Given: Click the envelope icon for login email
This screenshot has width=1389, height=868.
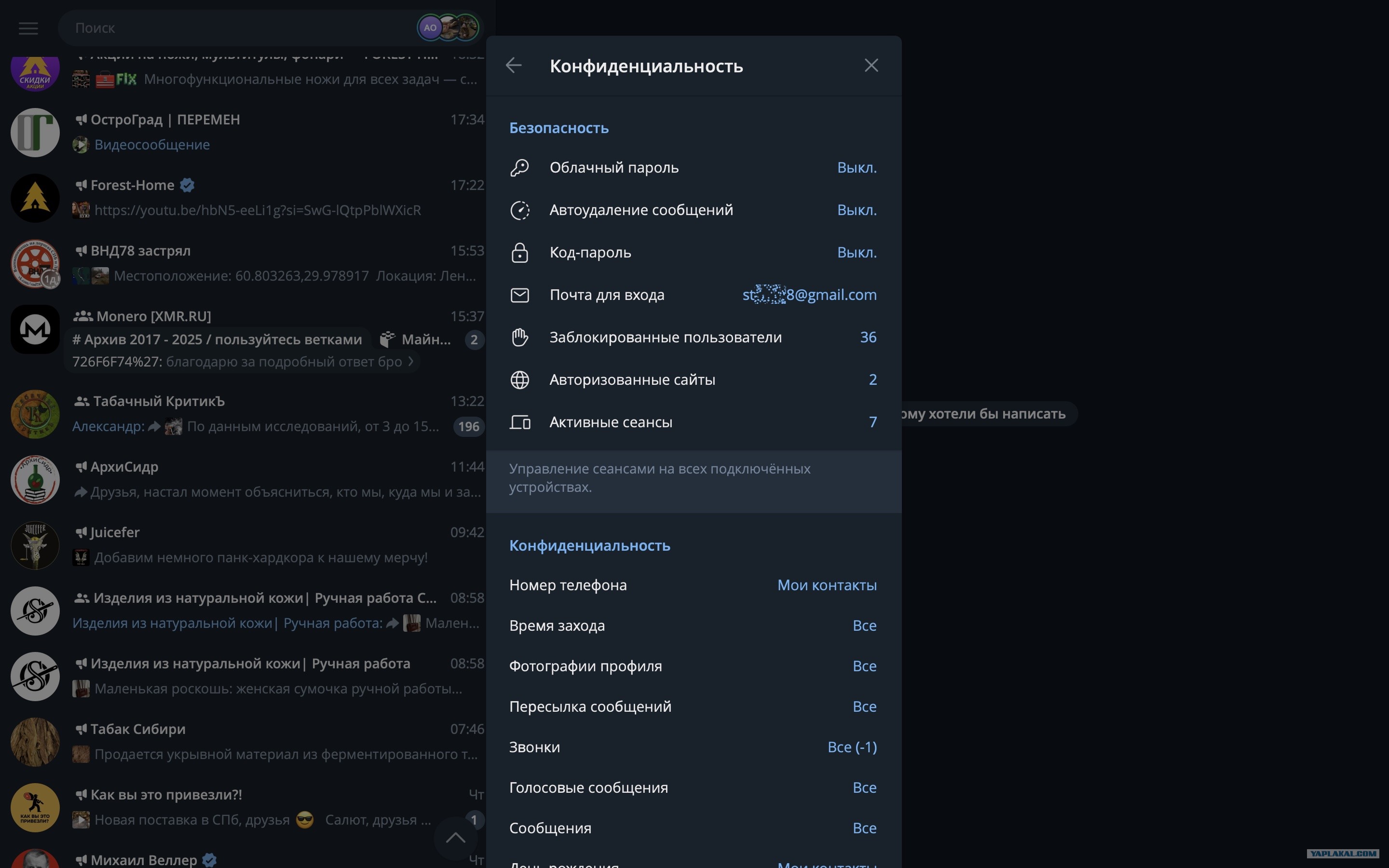Looking at the screenshot, I should point(519,295).
